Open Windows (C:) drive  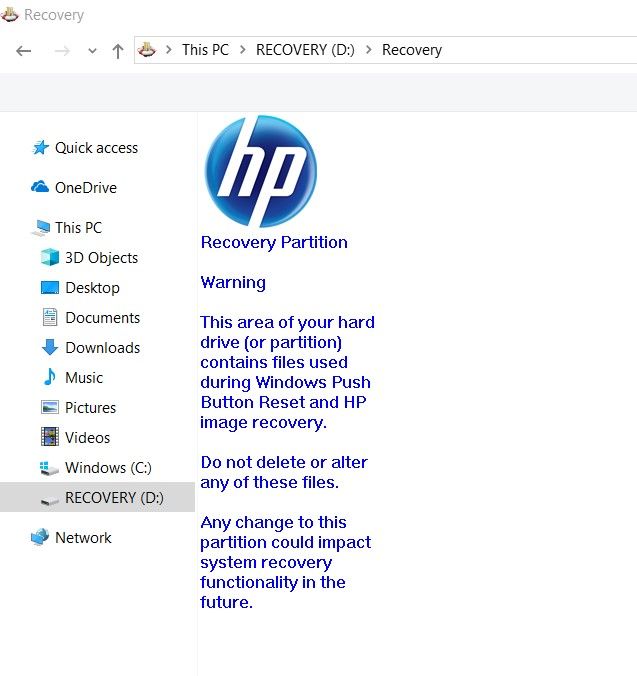[x=109, y=468]
